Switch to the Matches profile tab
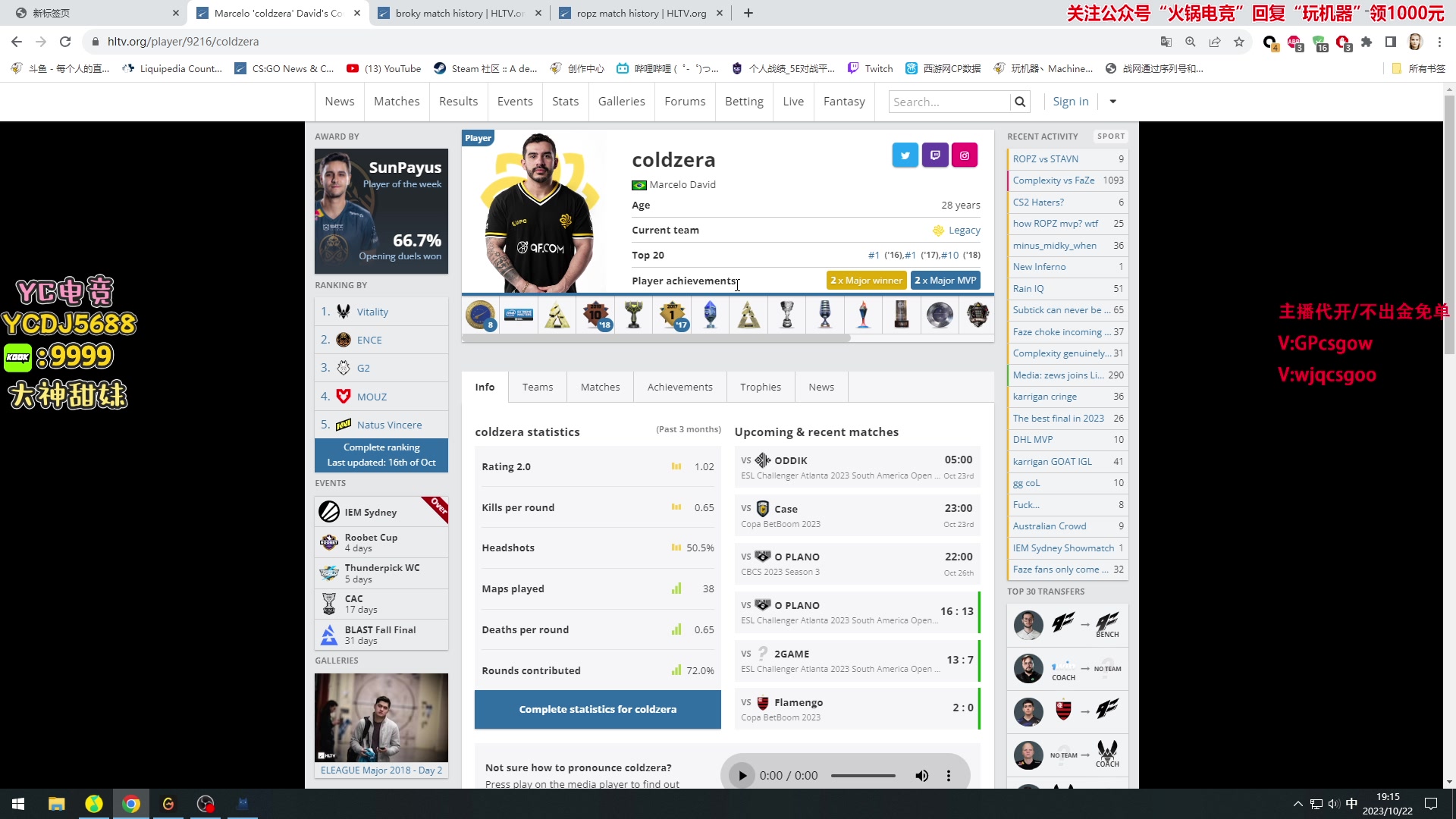Screen dimensions: 1456x819 (600, 387)
